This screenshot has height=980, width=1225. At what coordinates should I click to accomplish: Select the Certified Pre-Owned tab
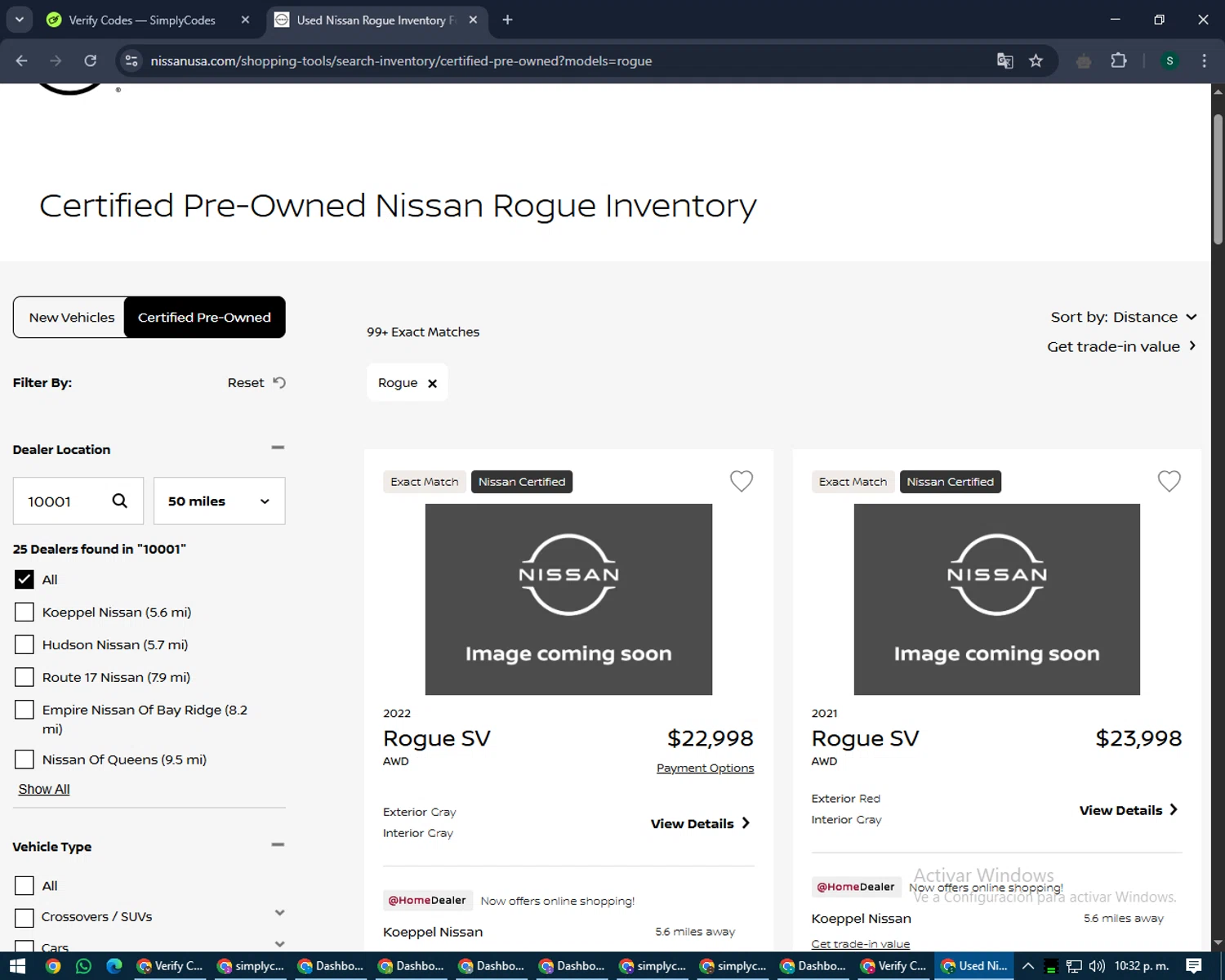tap(204, 317)
